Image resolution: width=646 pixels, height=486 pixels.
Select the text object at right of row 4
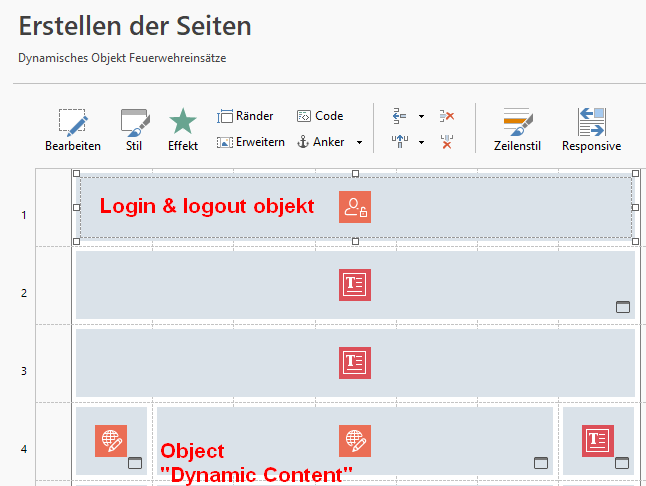(598, 440)
